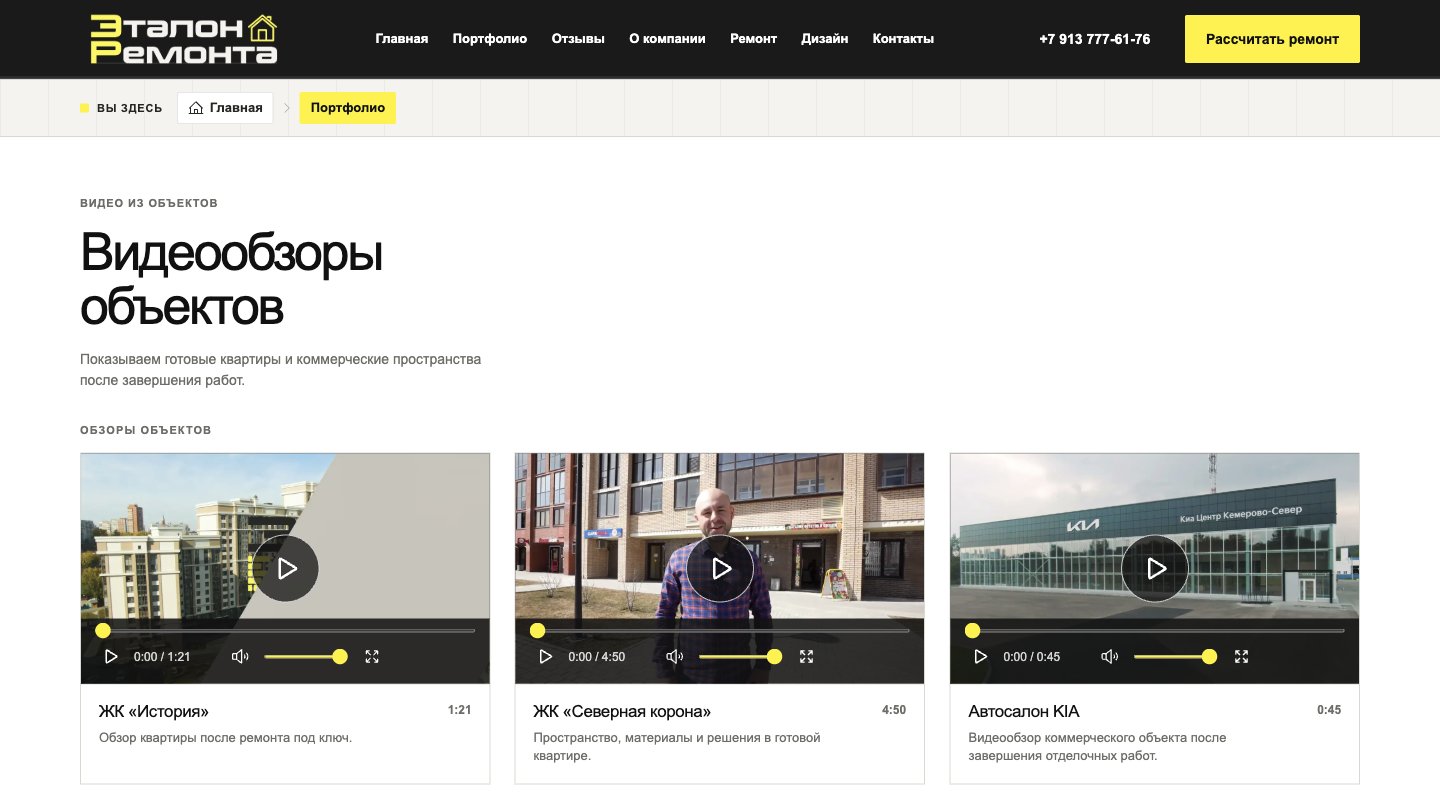Click small play icon in ЖК «История» controls
Viewport: 1440px width, 810px height.
pyautogui.click(x=111, y=657)
